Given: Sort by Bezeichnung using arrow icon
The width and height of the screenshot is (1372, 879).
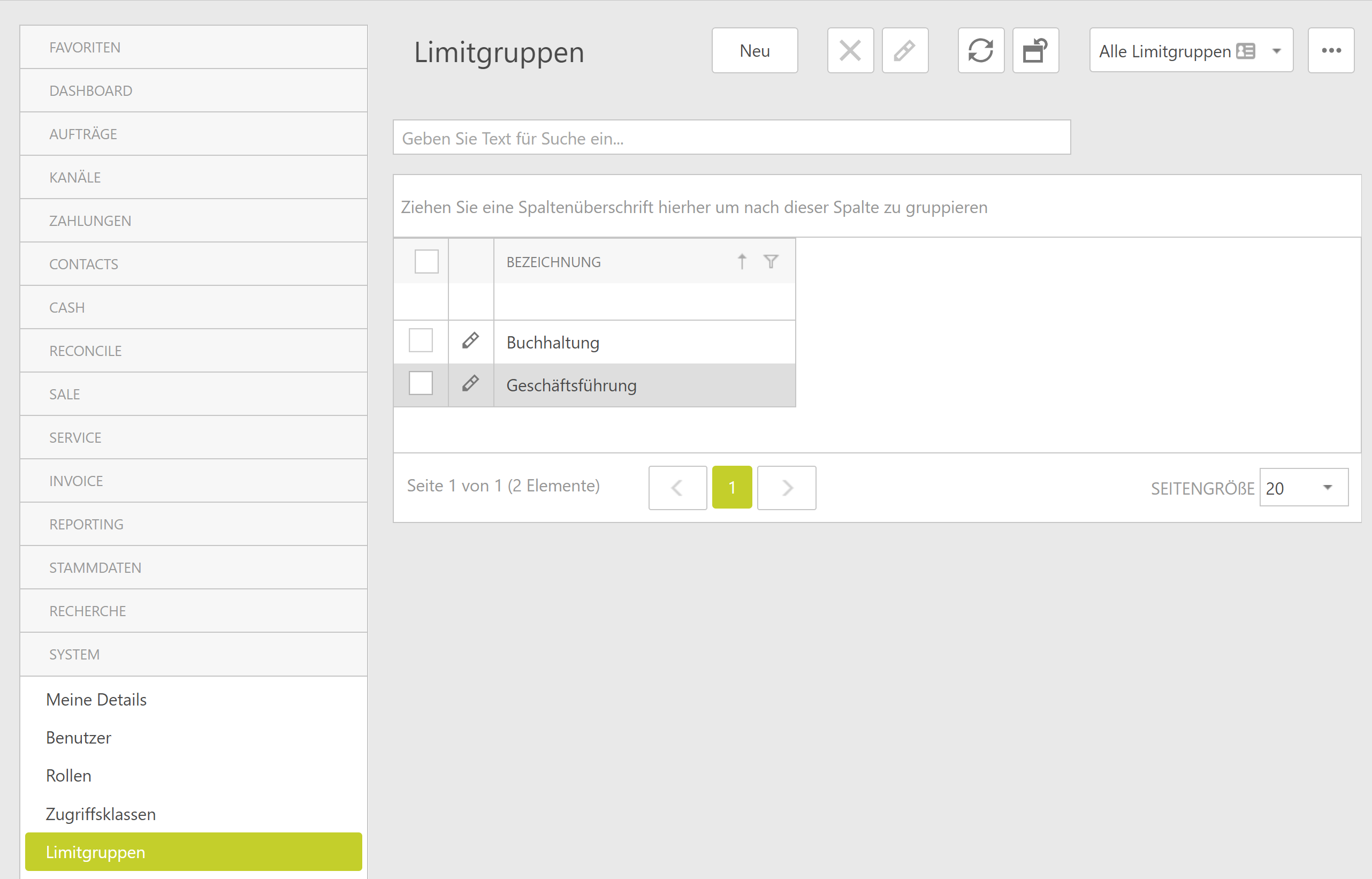Looking at the screenshot, I should point(742,262).
